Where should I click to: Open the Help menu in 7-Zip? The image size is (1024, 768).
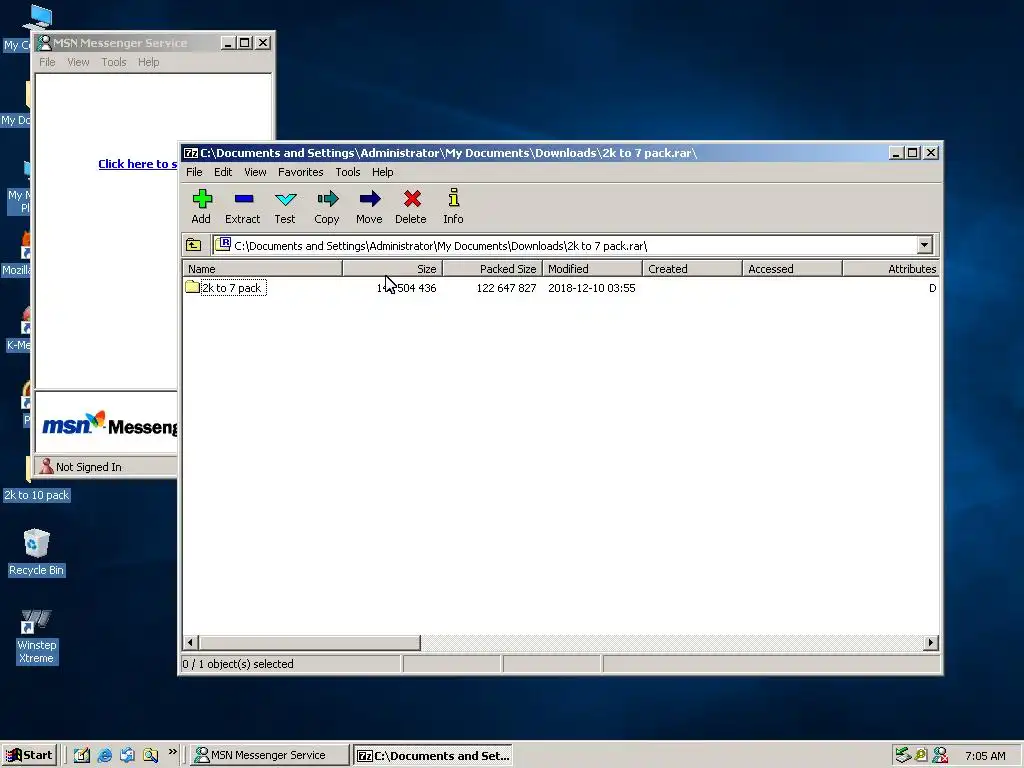coord(383,172)
